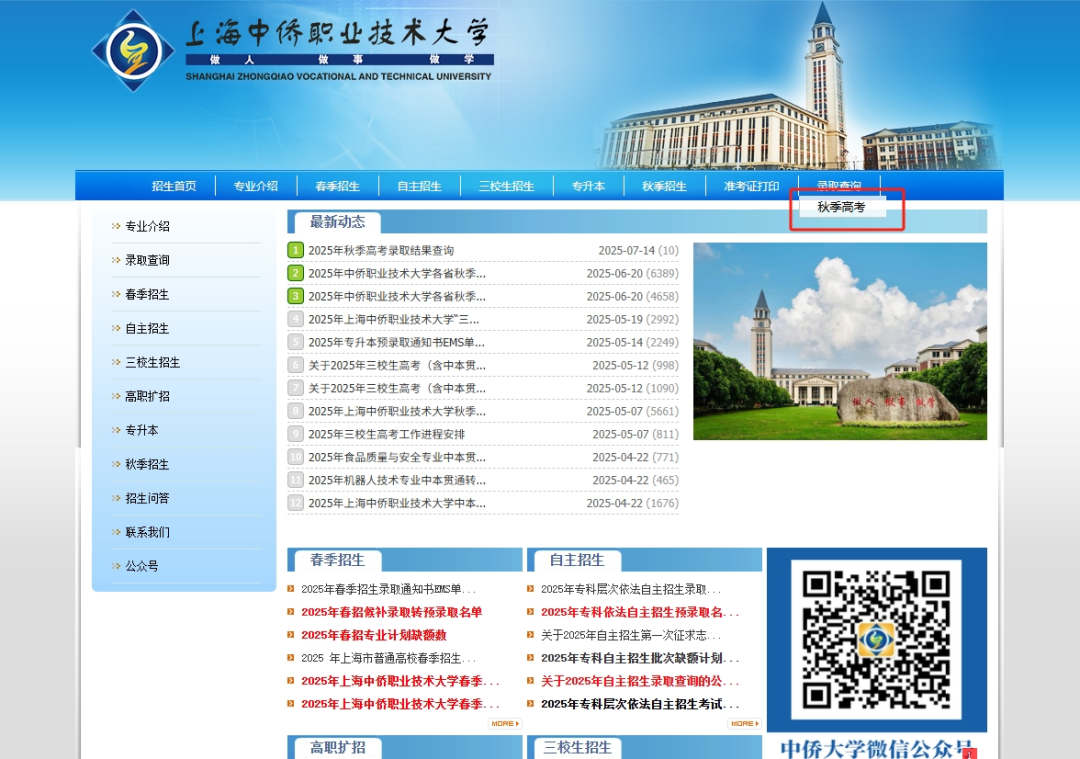Image resolution: width=1080 pixels, height=759 pixels.
Task: Click MORE button under 春季招生 section
Action: pyautogui.click(x=505, y=723)
